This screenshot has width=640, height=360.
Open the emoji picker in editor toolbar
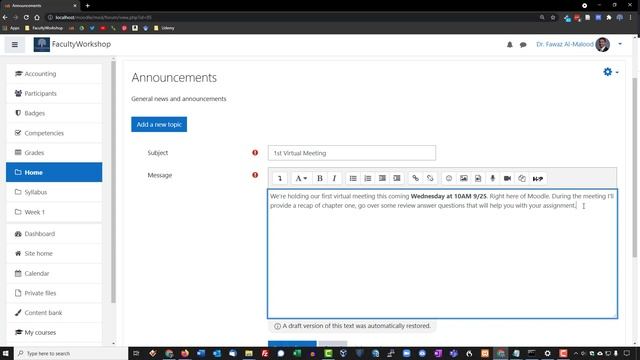[449, 178]
